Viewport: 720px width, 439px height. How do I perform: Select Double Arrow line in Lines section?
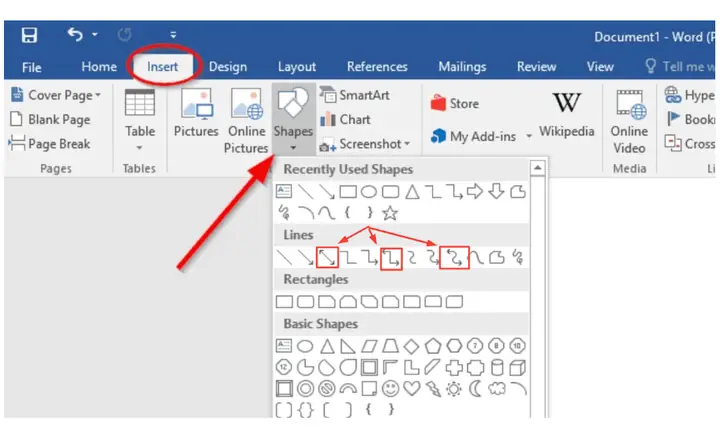pos(327,257)
